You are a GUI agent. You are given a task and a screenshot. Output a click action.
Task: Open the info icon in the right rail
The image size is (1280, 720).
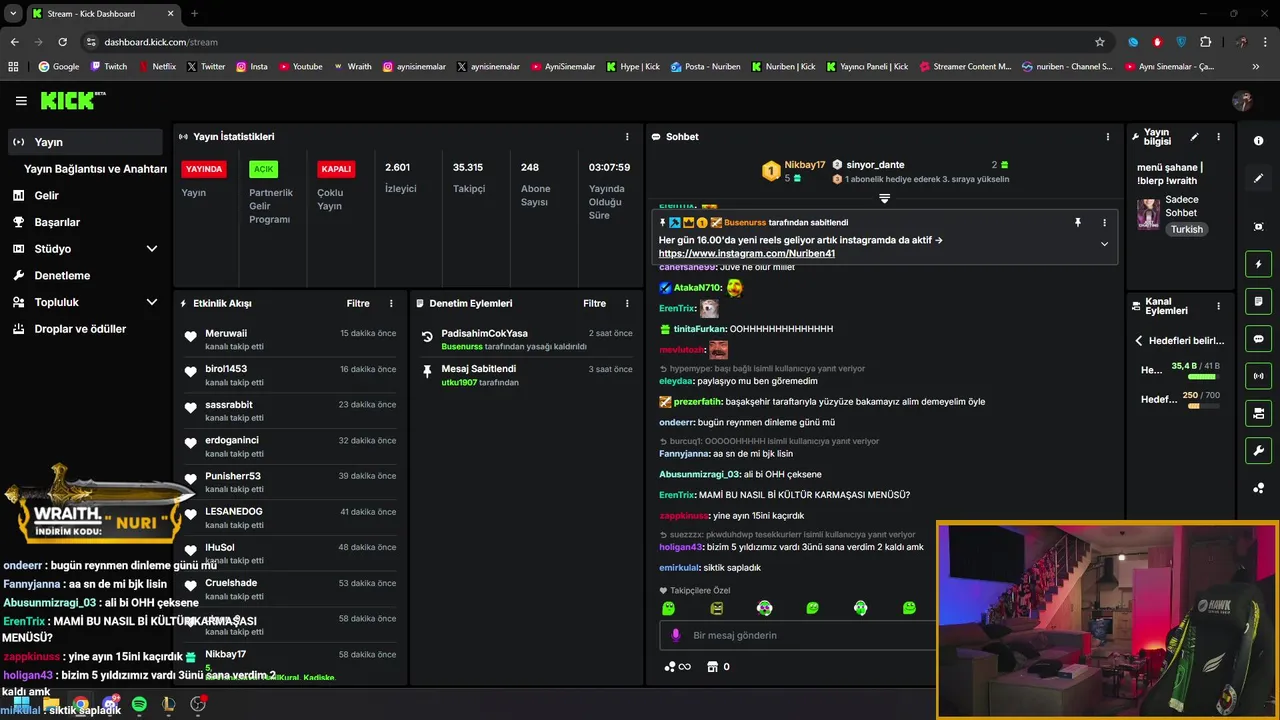(1258, 141)
